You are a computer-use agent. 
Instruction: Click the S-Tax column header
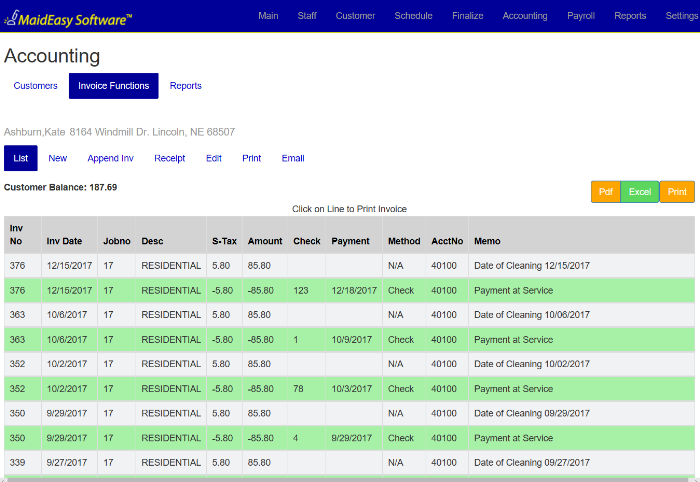click(x=225, y=235)
